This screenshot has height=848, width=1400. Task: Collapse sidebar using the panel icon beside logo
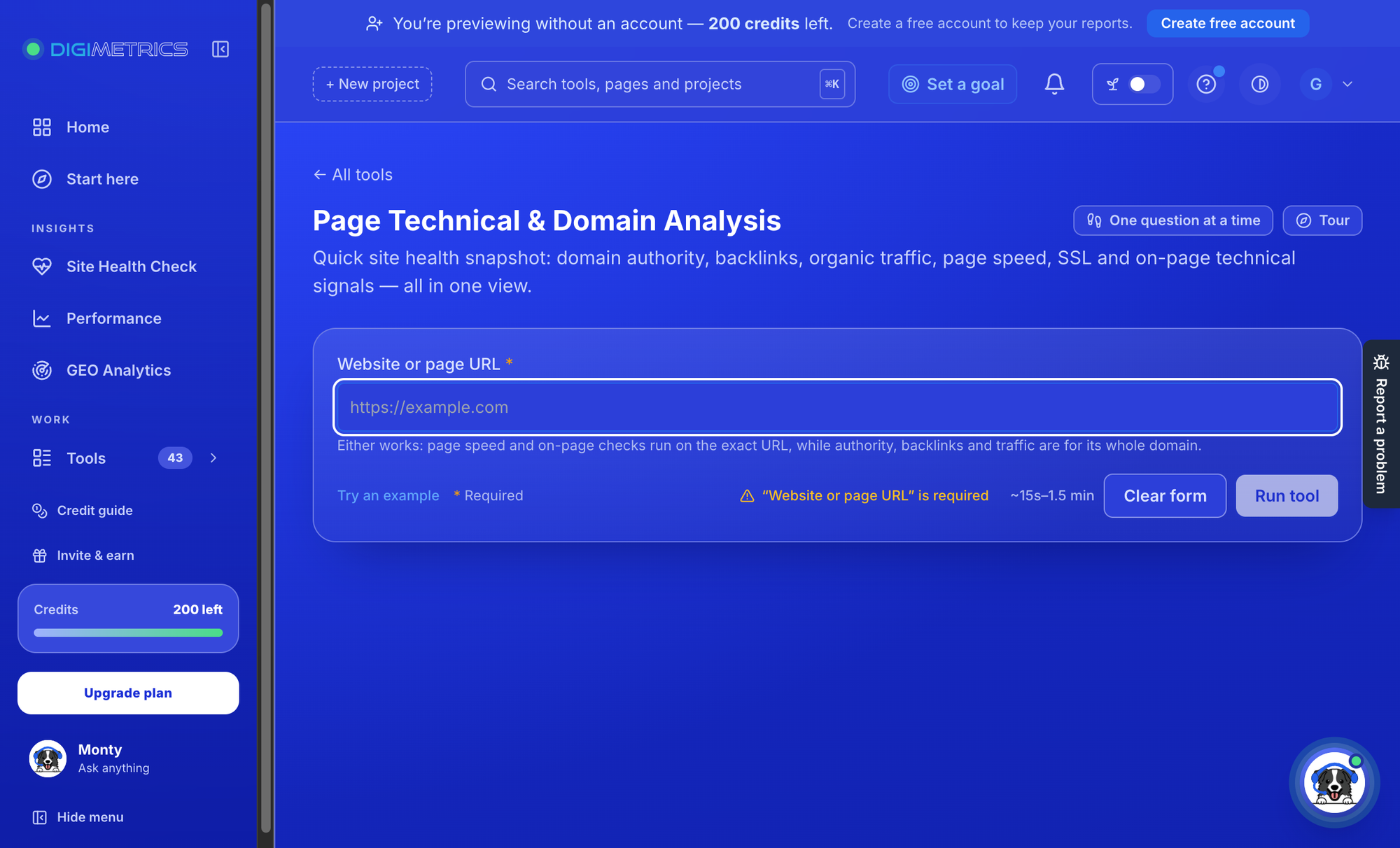(x=220, y=49)
